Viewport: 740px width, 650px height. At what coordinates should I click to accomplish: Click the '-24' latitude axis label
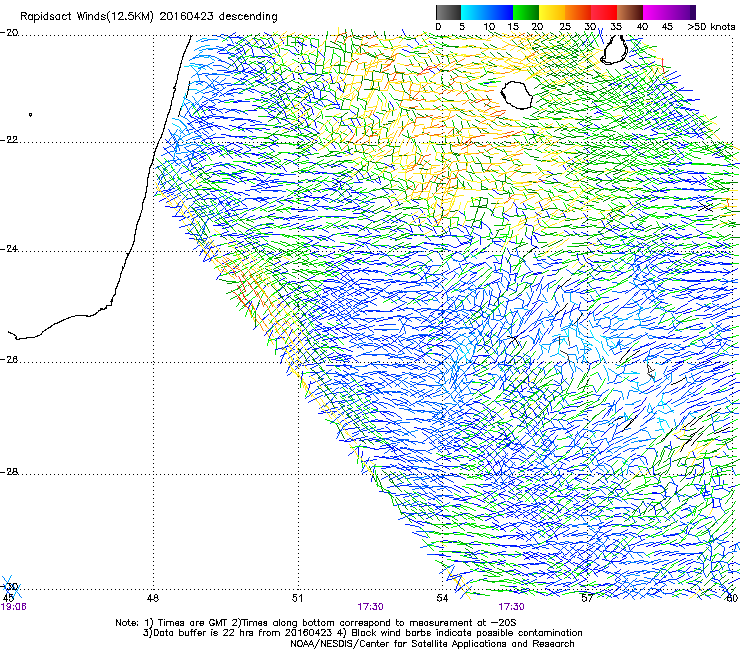coord(9,248)
